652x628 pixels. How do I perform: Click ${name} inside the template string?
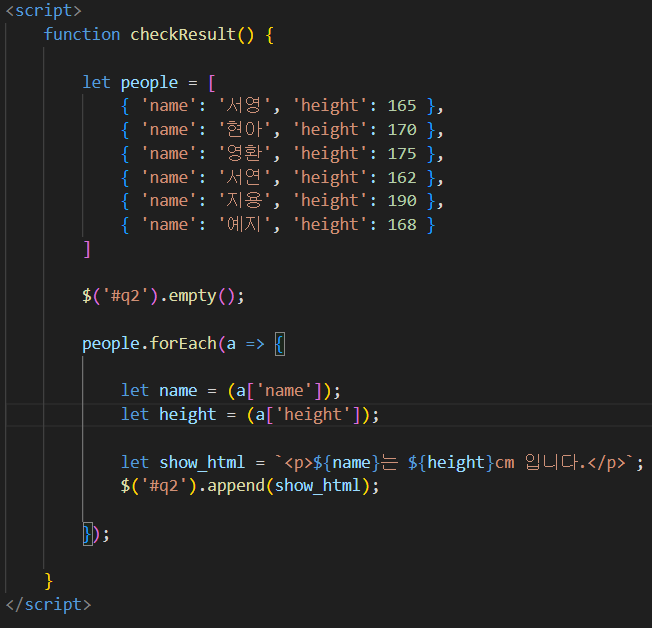(x=346, y=462)
